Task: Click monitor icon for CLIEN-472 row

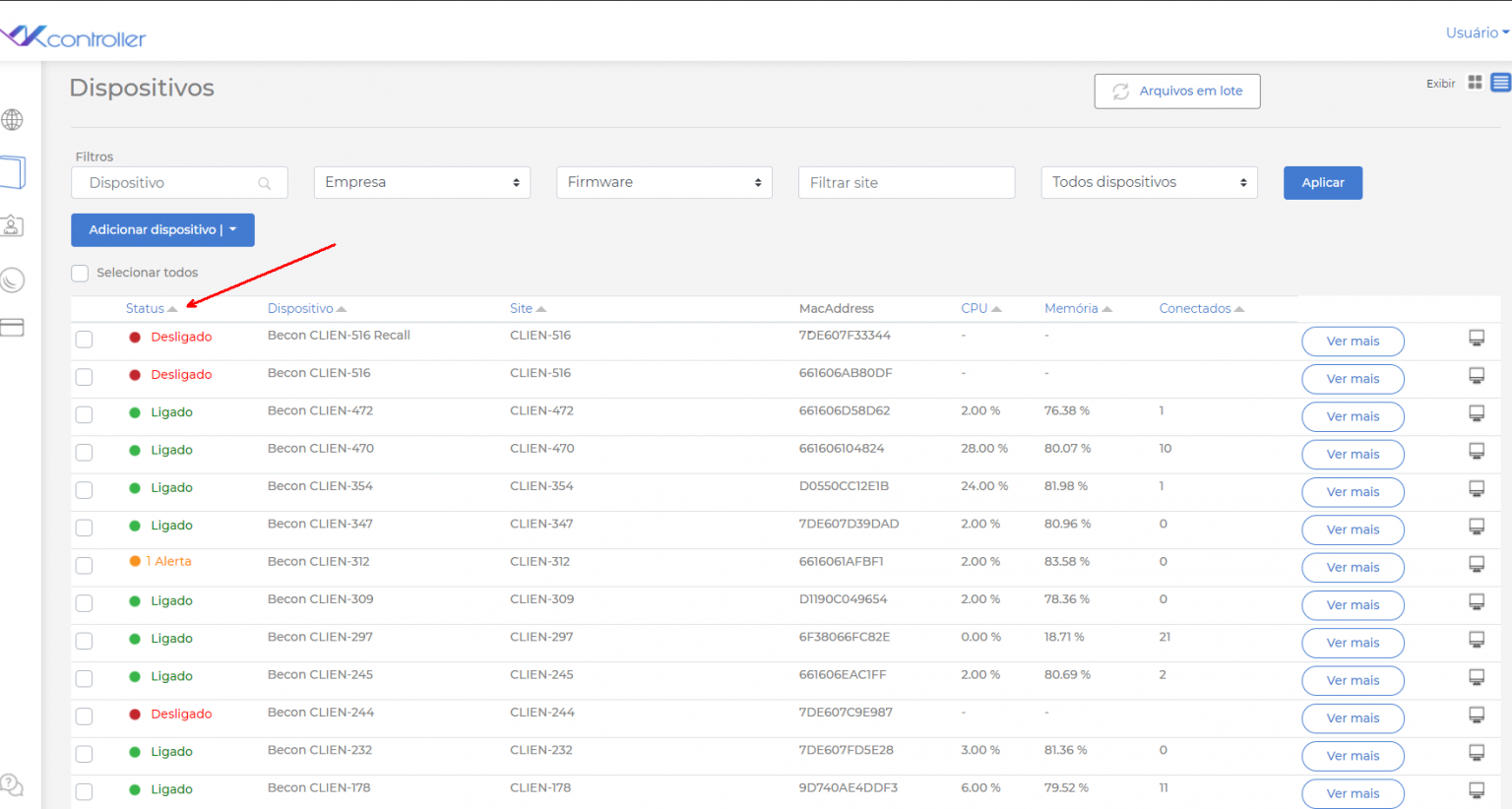Action: tap(1477, 413)
